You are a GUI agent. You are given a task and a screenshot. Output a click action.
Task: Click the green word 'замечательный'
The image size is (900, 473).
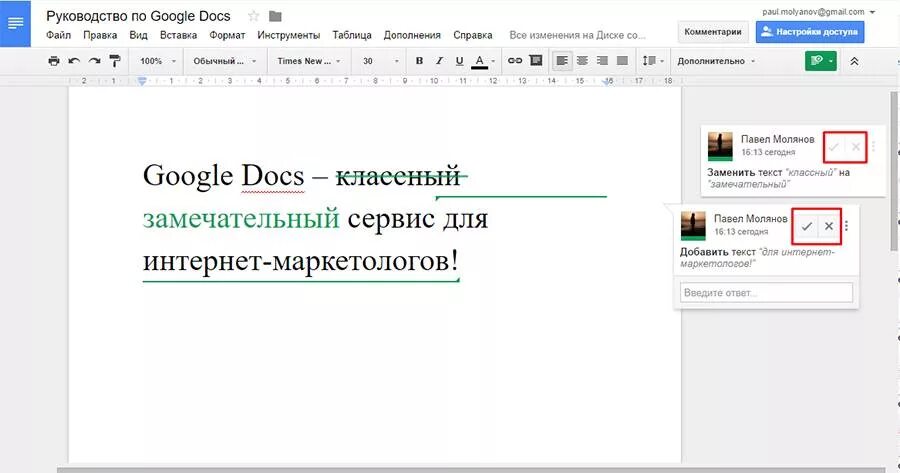point(241,218)
